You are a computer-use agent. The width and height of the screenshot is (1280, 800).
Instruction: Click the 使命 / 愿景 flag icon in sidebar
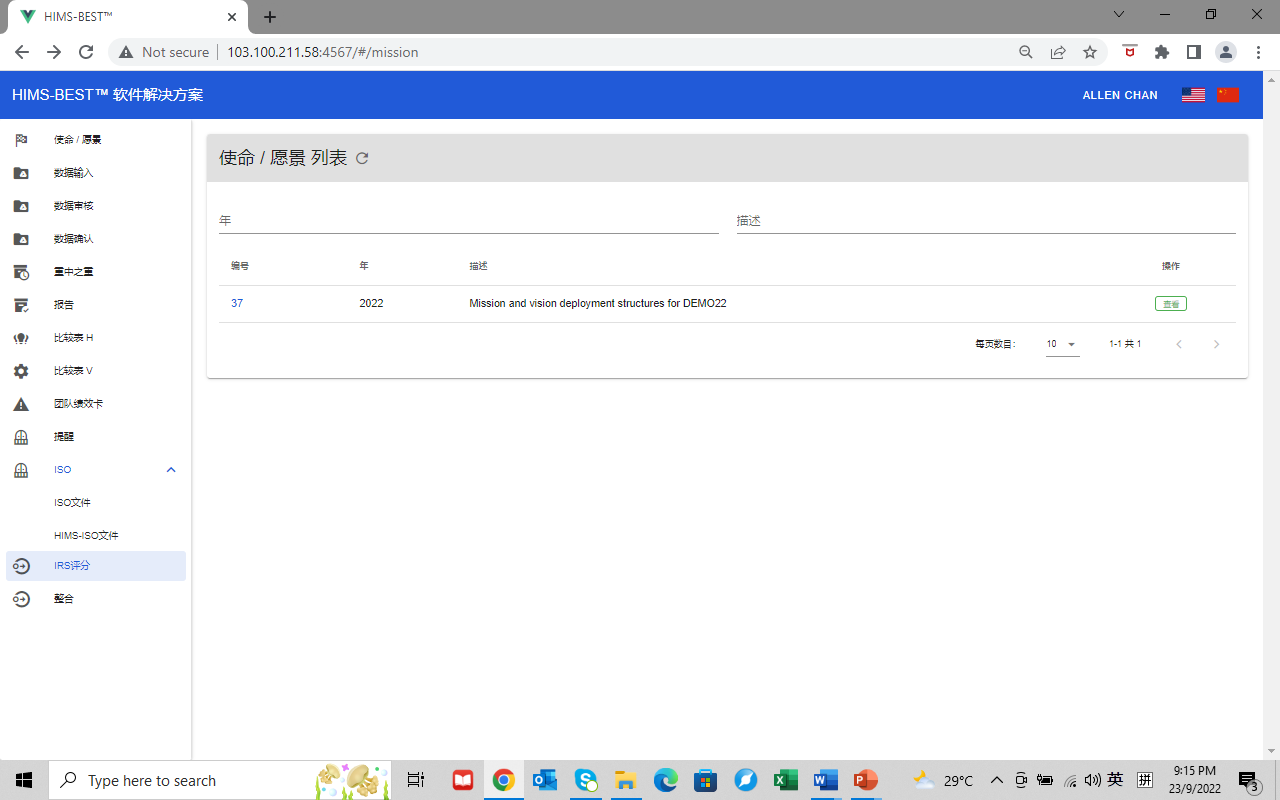coord(21,140)
